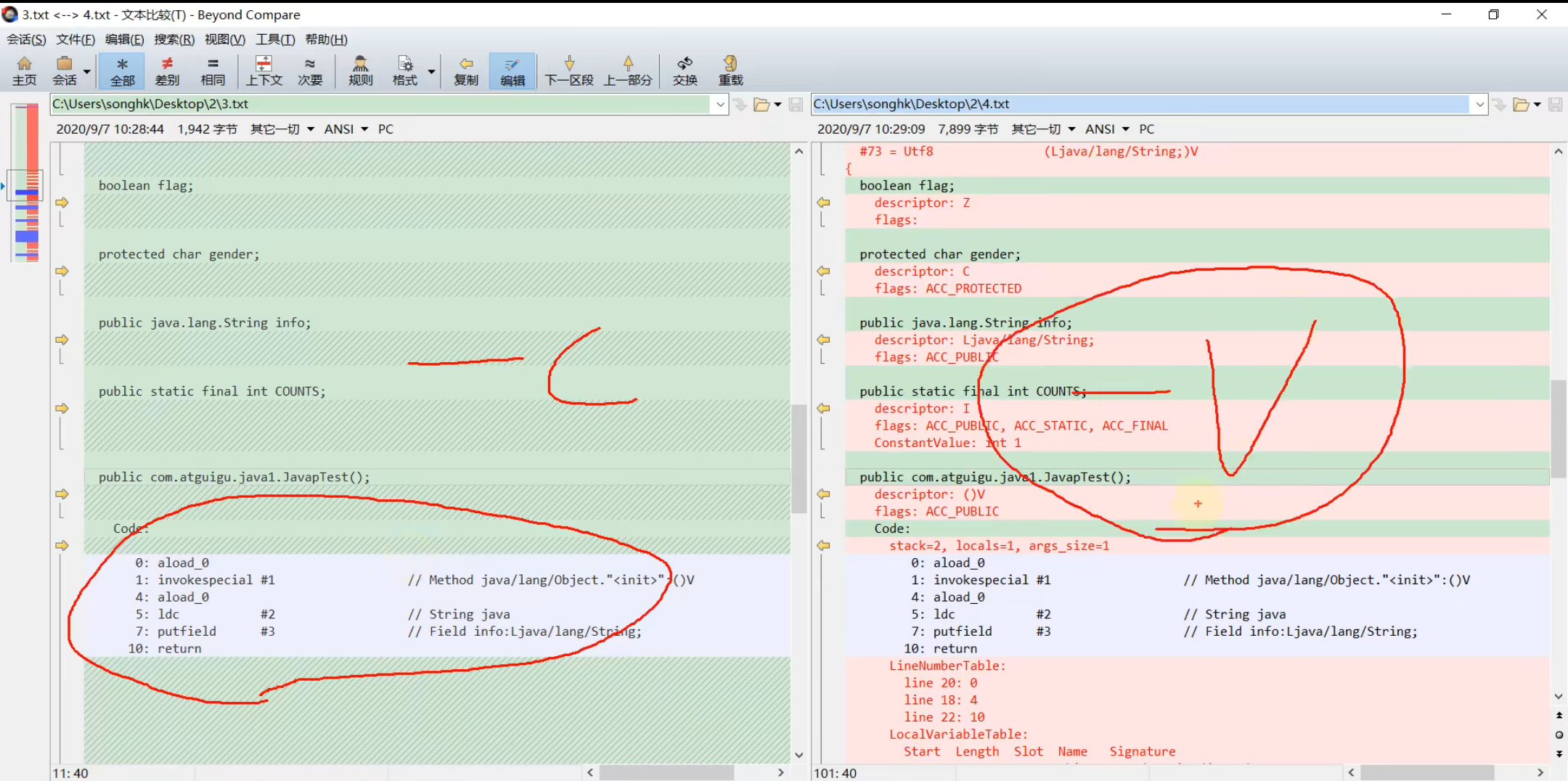Open the 搜索(R) menu

(x=174, y=39)
